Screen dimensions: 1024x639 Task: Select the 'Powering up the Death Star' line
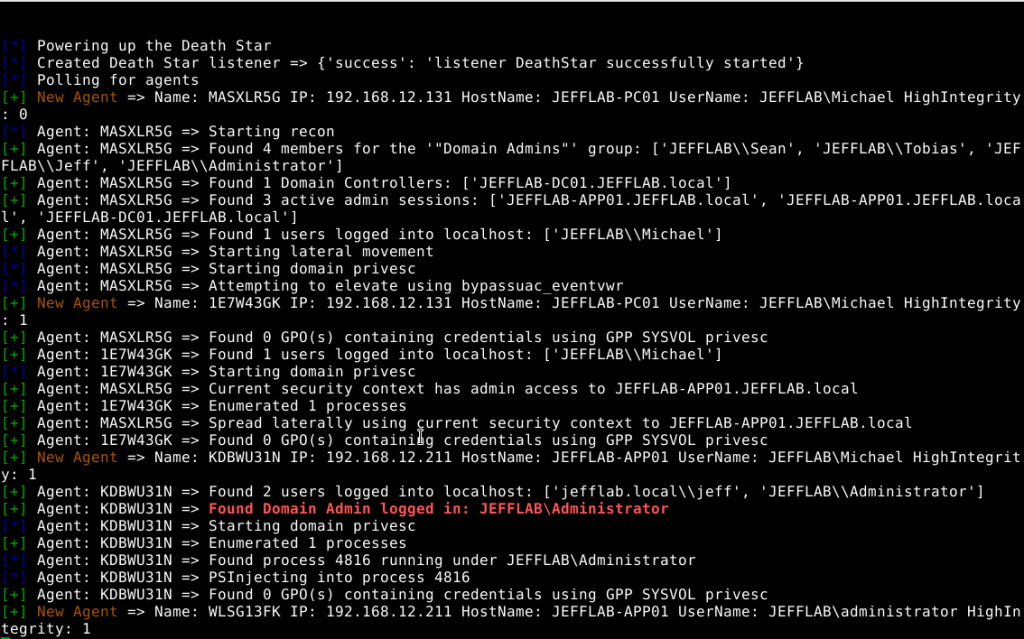pyautogui.click(x=153, y=46)
